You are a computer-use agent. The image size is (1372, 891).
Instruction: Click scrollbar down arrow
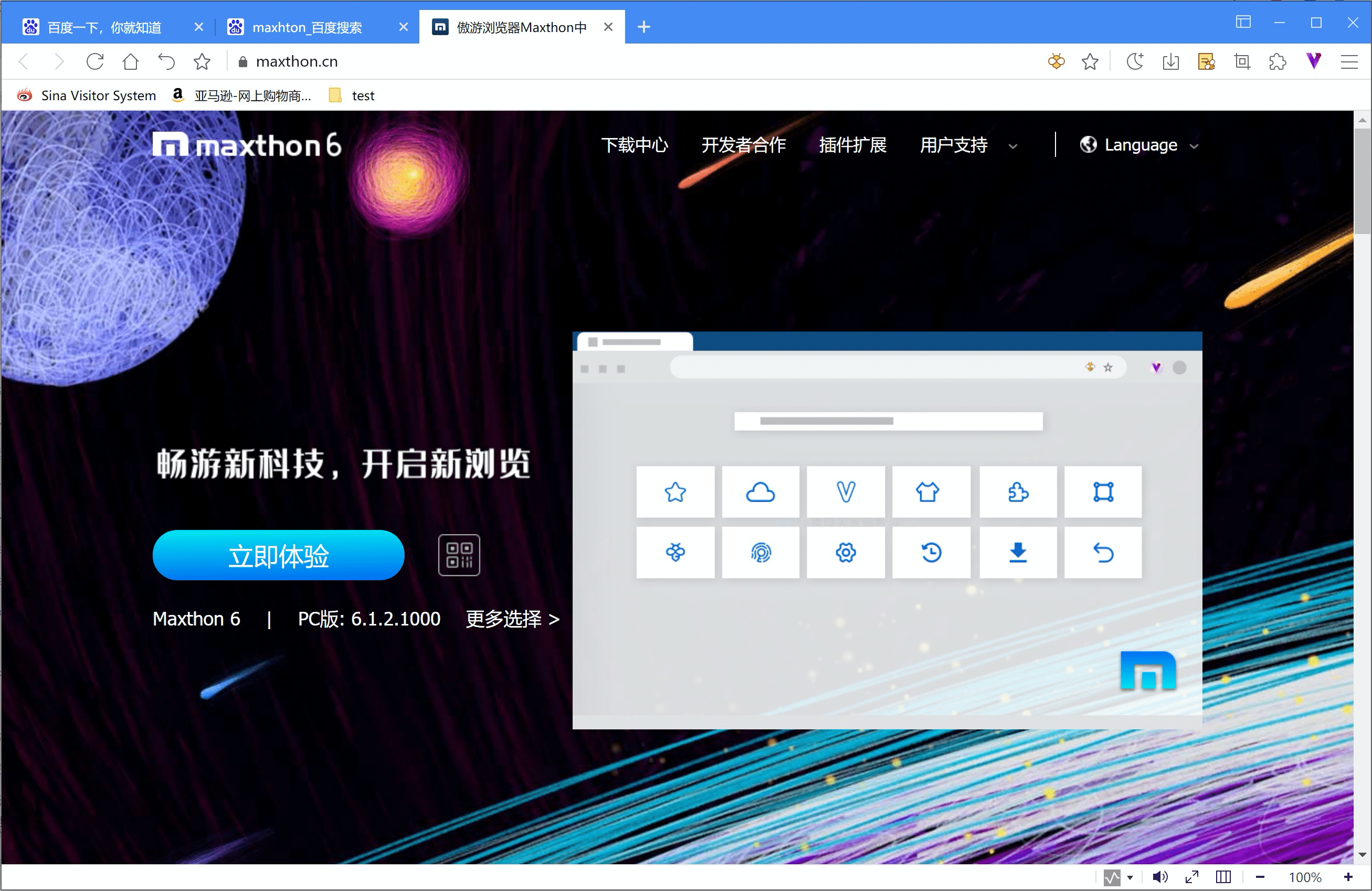(1362, 855)
